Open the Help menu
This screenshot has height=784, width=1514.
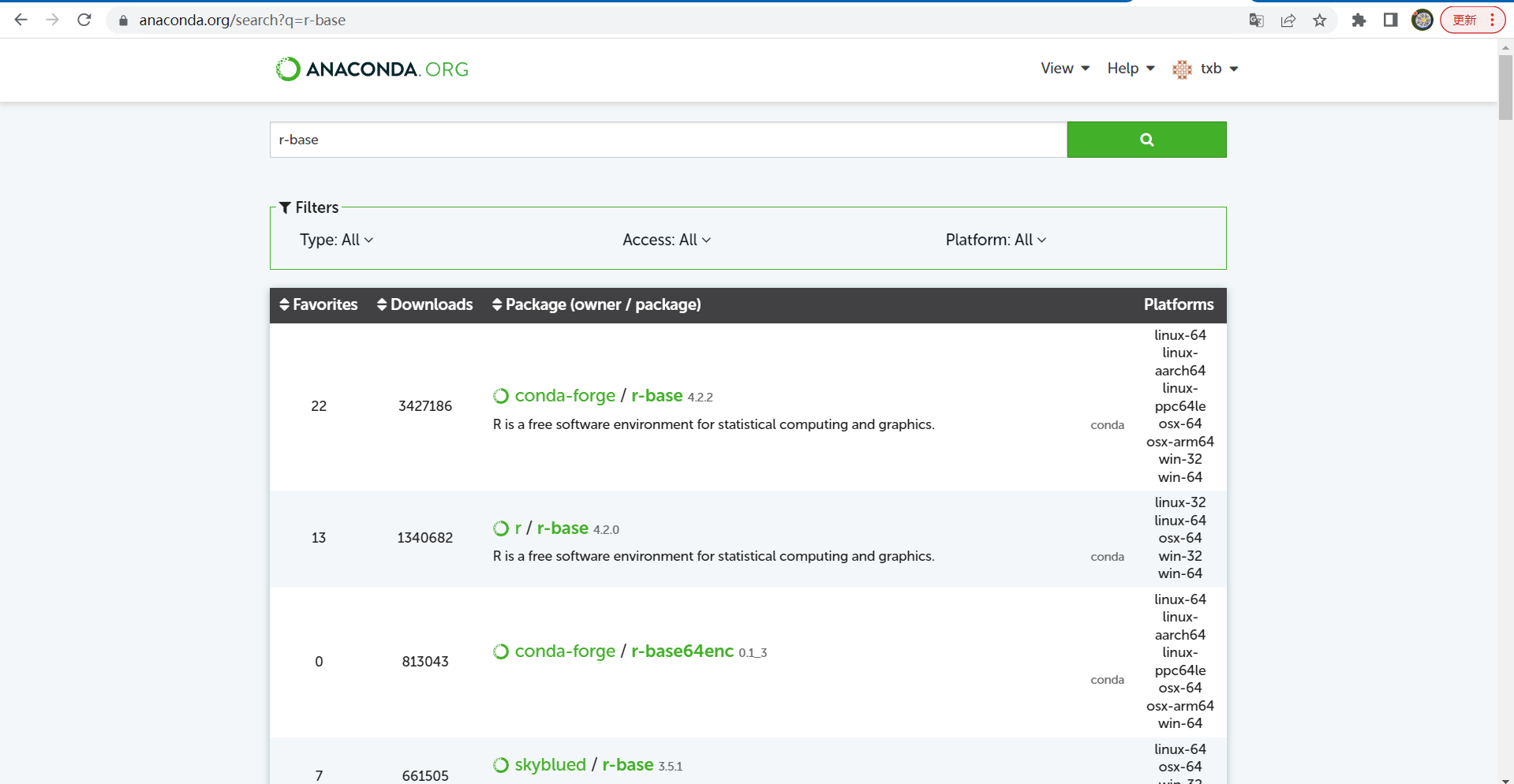(1130, 69)
